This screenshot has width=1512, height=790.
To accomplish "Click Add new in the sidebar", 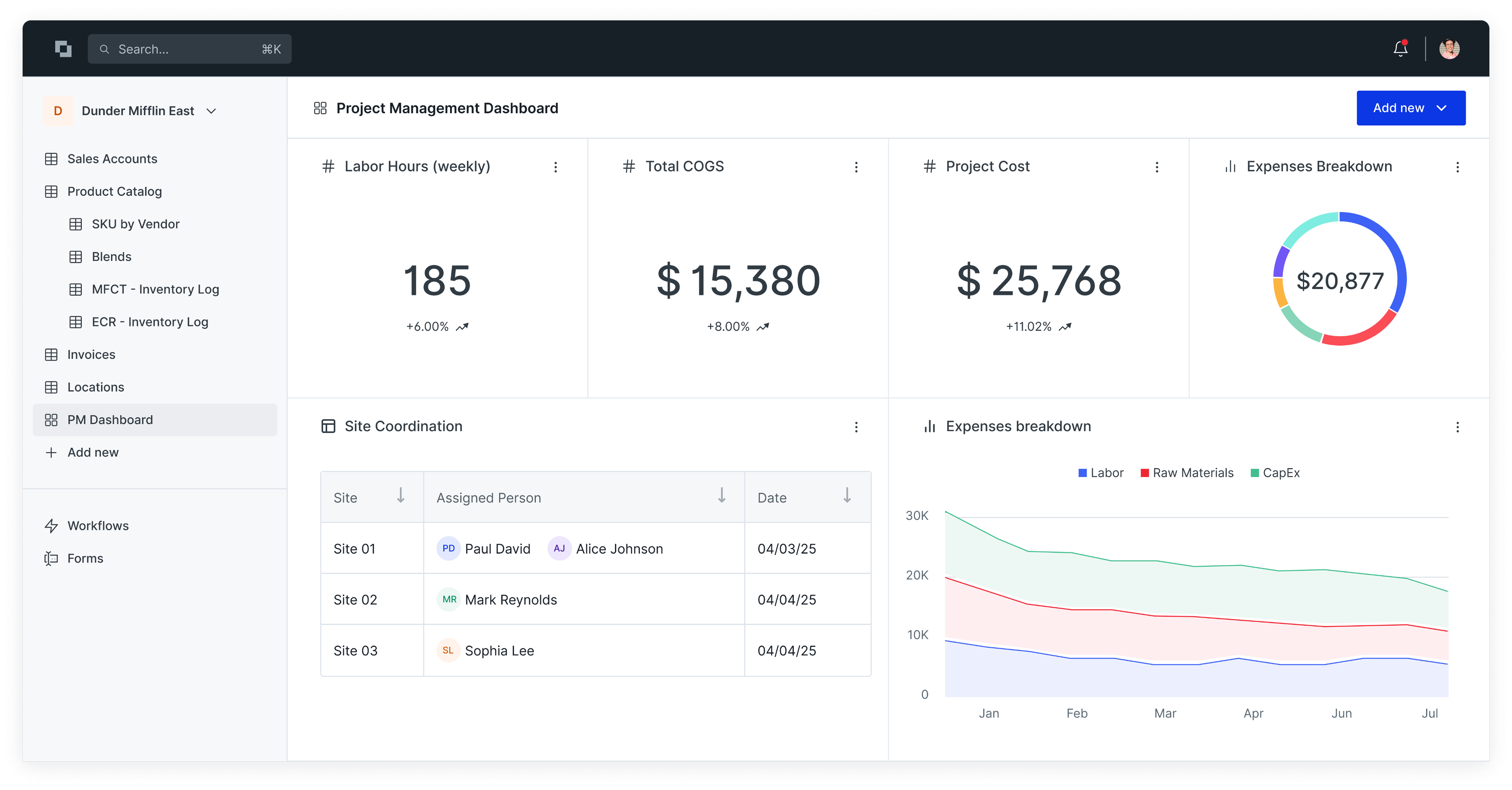I will 92,453.
